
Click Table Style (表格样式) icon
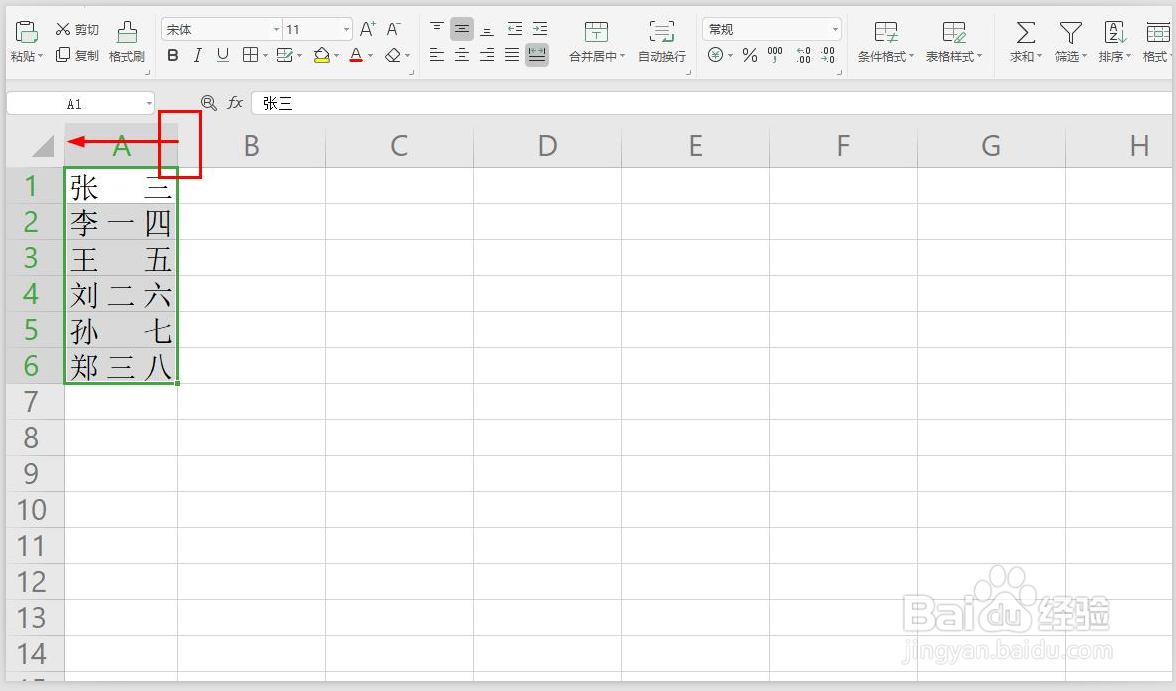[x=954, y=32]
